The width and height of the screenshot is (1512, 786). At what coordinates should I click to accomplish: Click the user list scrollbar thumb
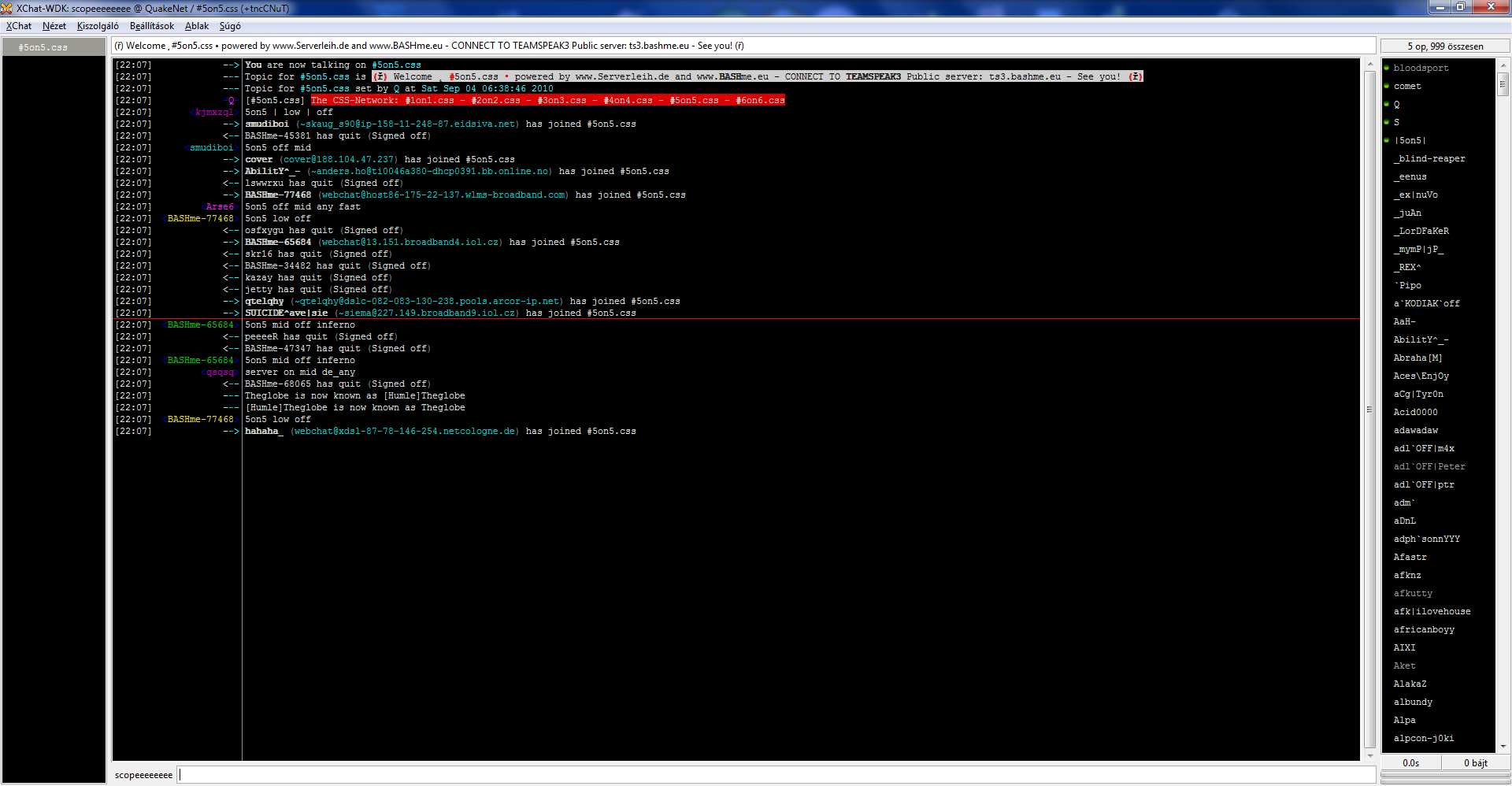1503,83
